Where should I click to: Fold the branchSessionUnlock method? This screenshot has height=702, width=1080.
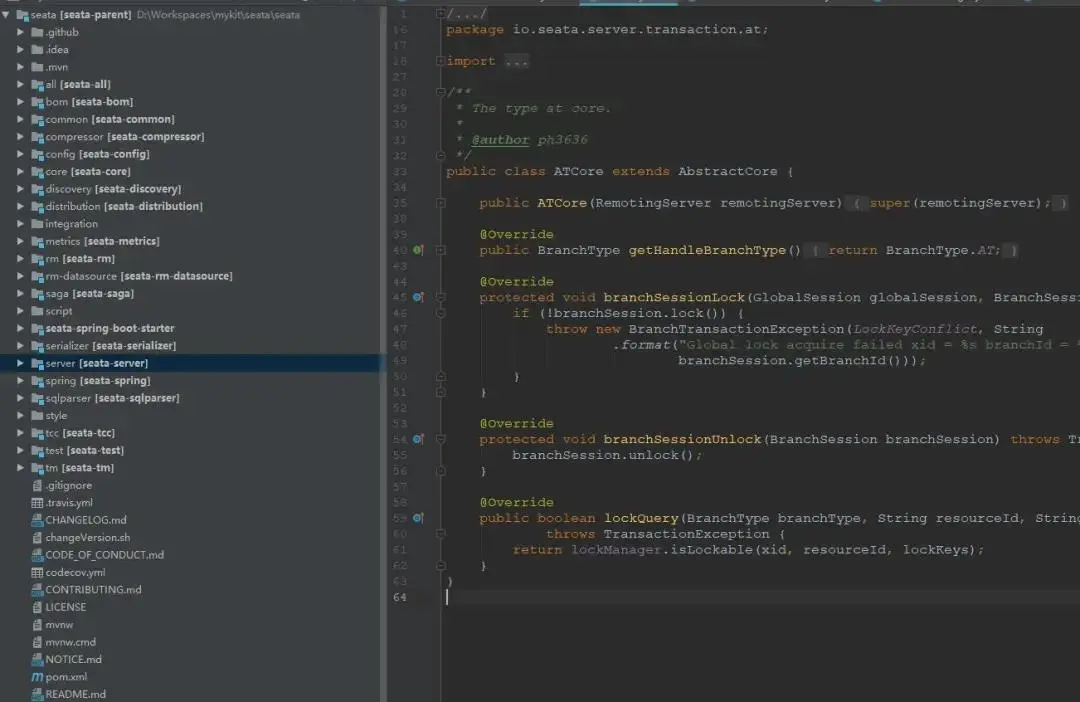441,440
